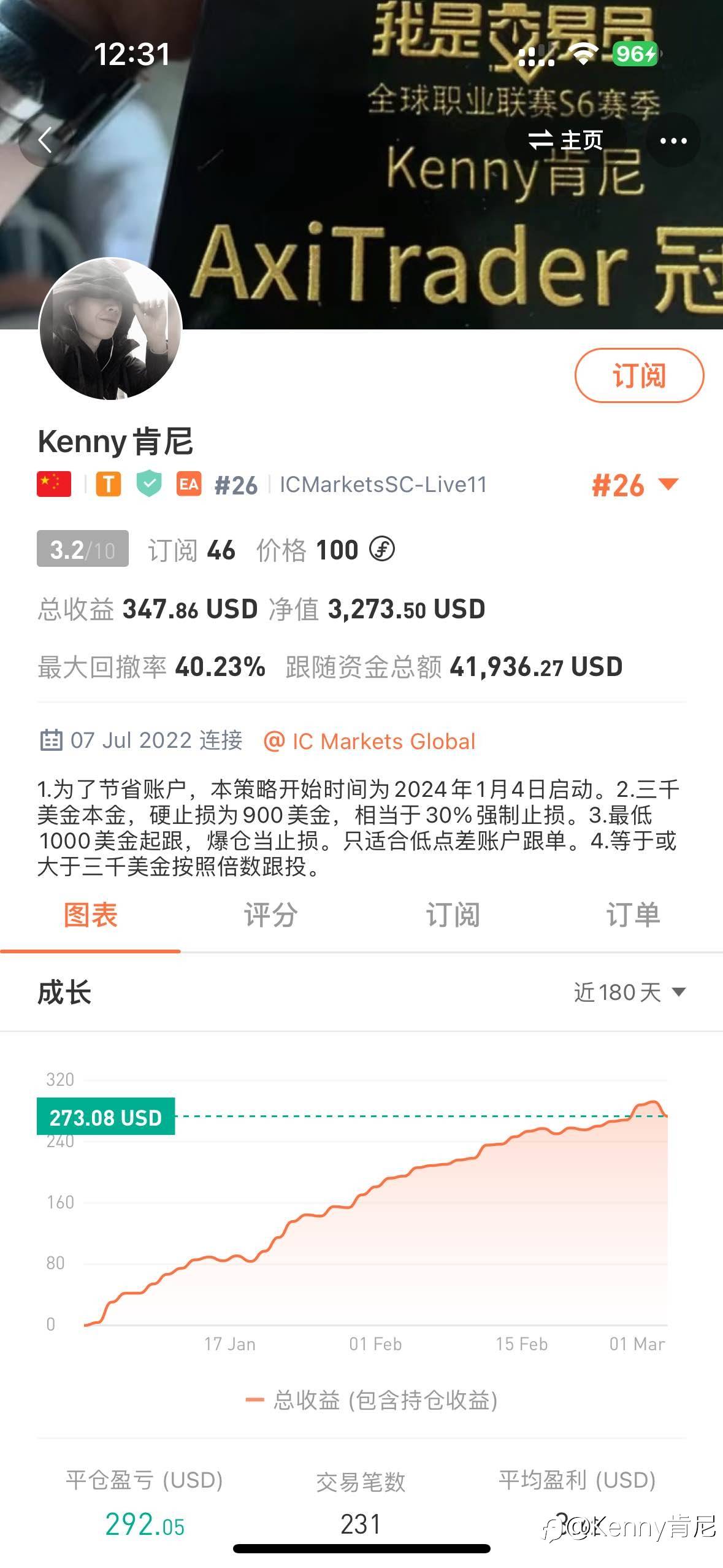
Task: Subscribe using the 订阅 button
Action: (638, 375)
